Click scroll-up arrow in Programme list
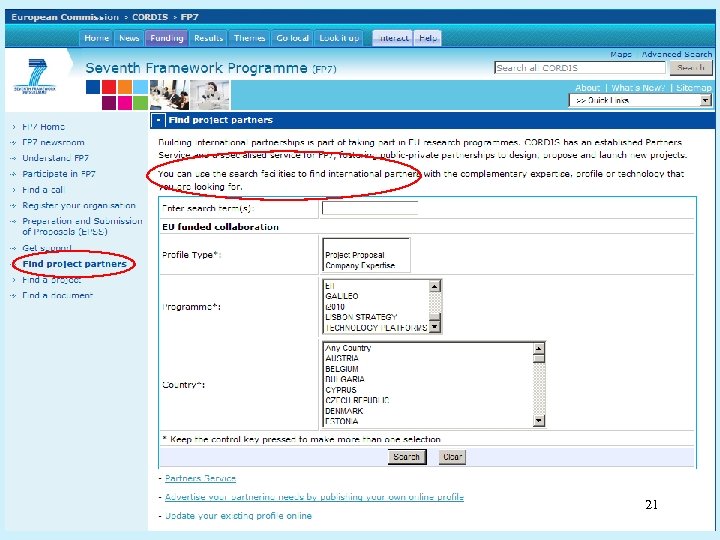The image size is (720, 540). pos(434,286)
